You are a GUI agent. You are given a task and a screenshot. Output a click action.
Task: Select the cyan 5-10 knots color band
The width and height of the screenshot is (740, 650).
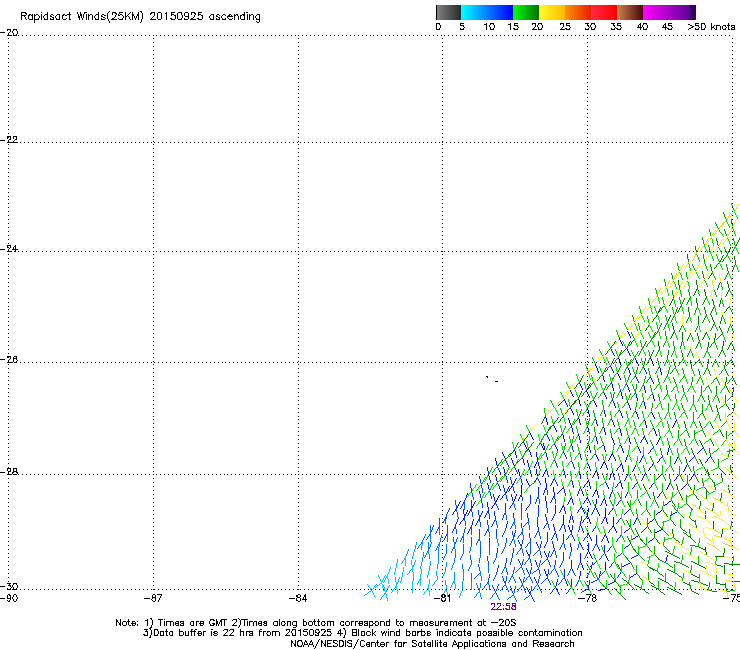pyautogui.click(x=474, y=12)
